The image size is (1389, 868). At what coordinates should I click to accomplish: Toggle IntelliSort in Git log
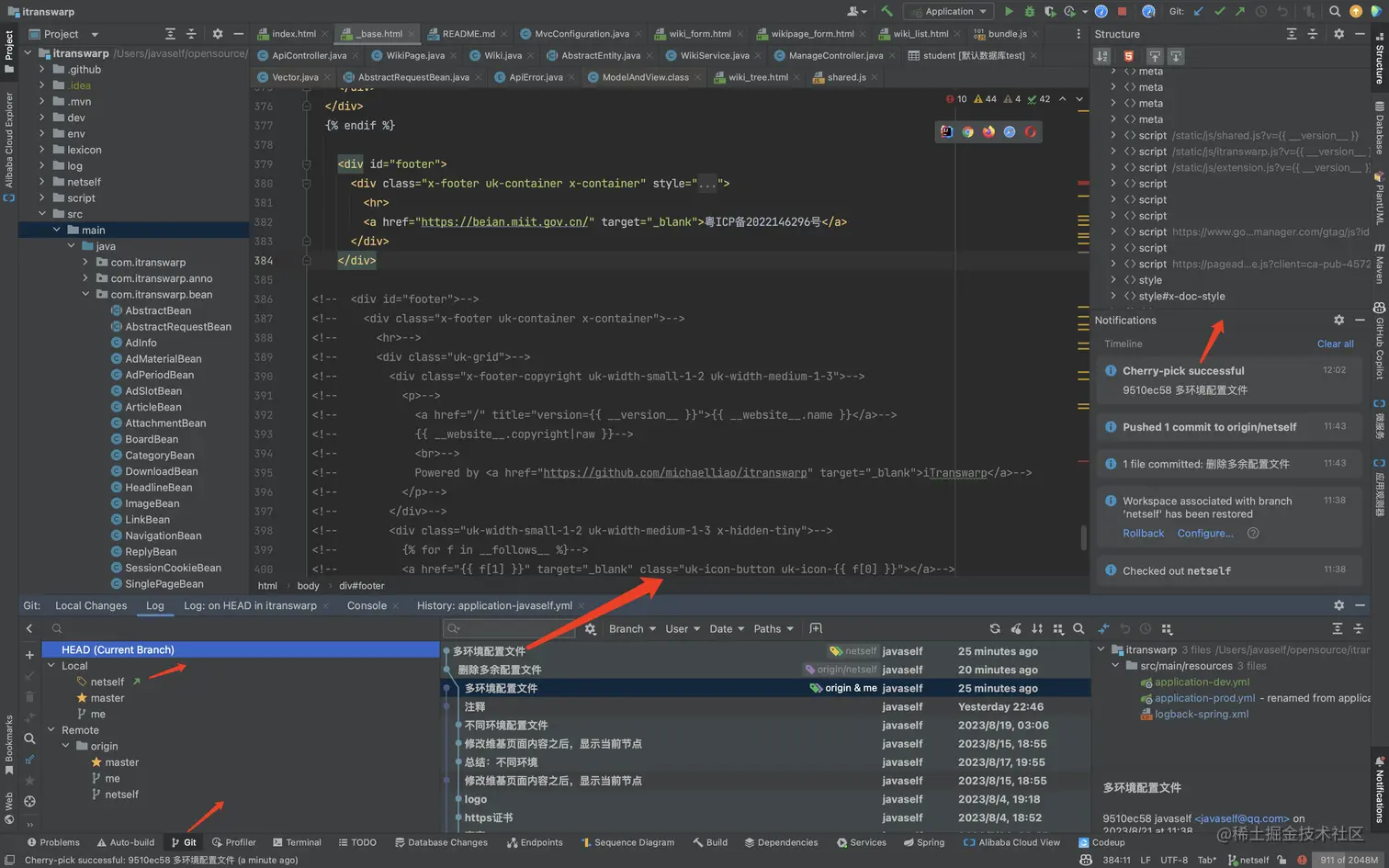[x=1037, y=628]
